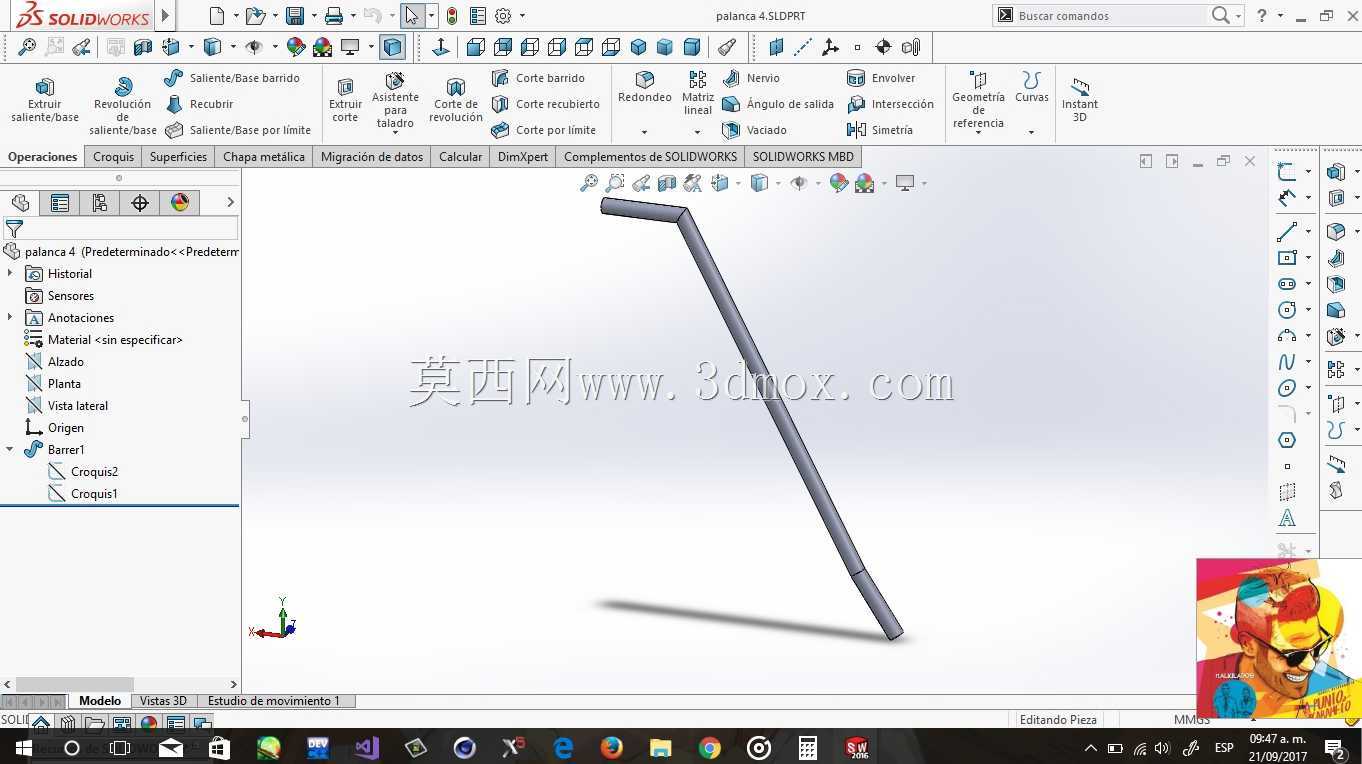Select the Nervio rib tool
The image size is (1362, 764).
click(751, 78)
